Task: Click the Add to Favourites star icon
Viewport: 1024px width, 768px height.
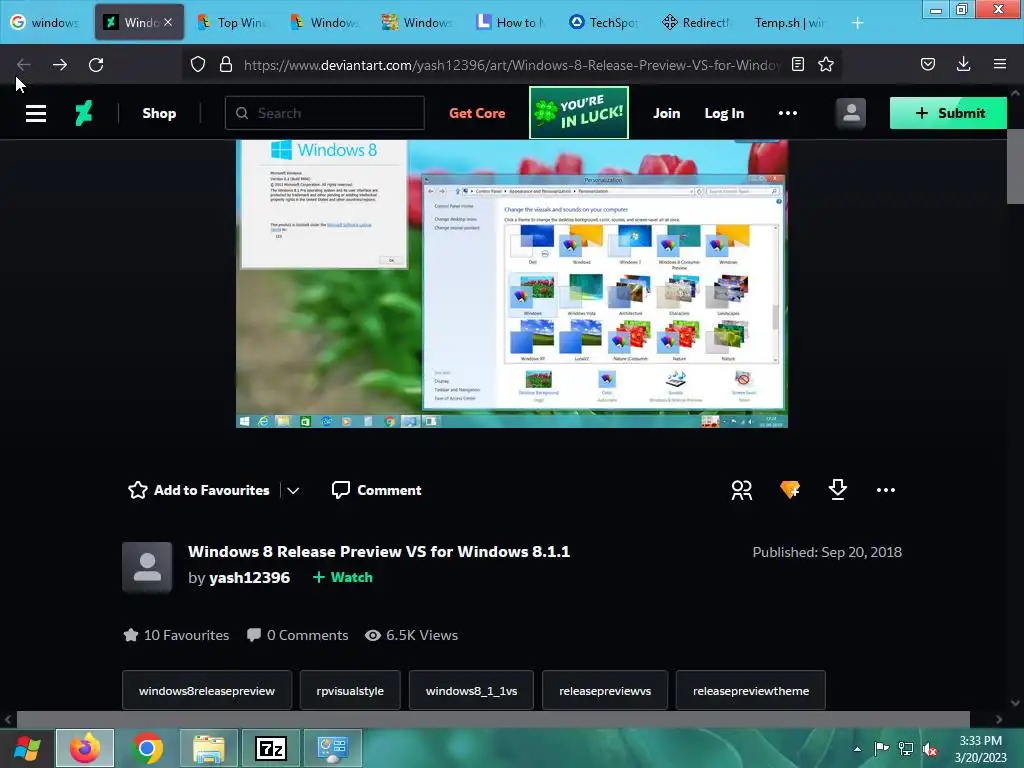Action: 138,490
